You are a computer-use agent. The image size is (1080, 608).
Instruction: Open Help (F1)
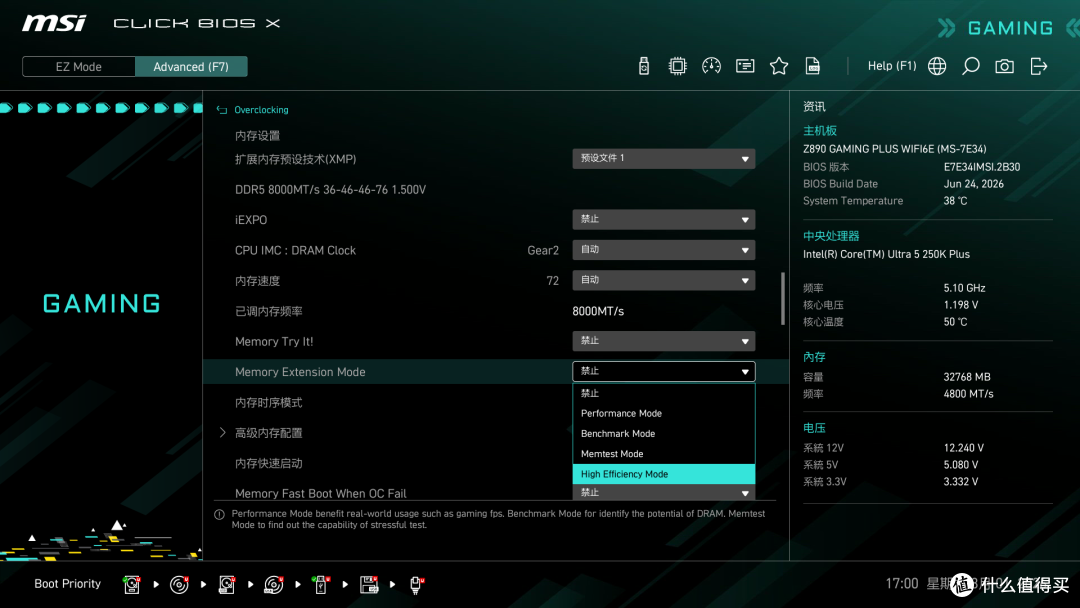[891, 66]
